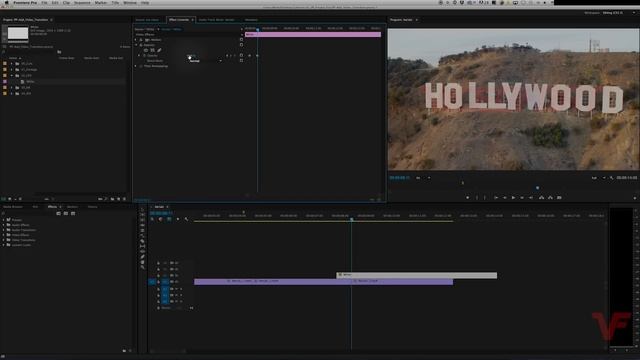Select the Ripple Edit tool
The image size is (640, 360).
coord(142,224)
